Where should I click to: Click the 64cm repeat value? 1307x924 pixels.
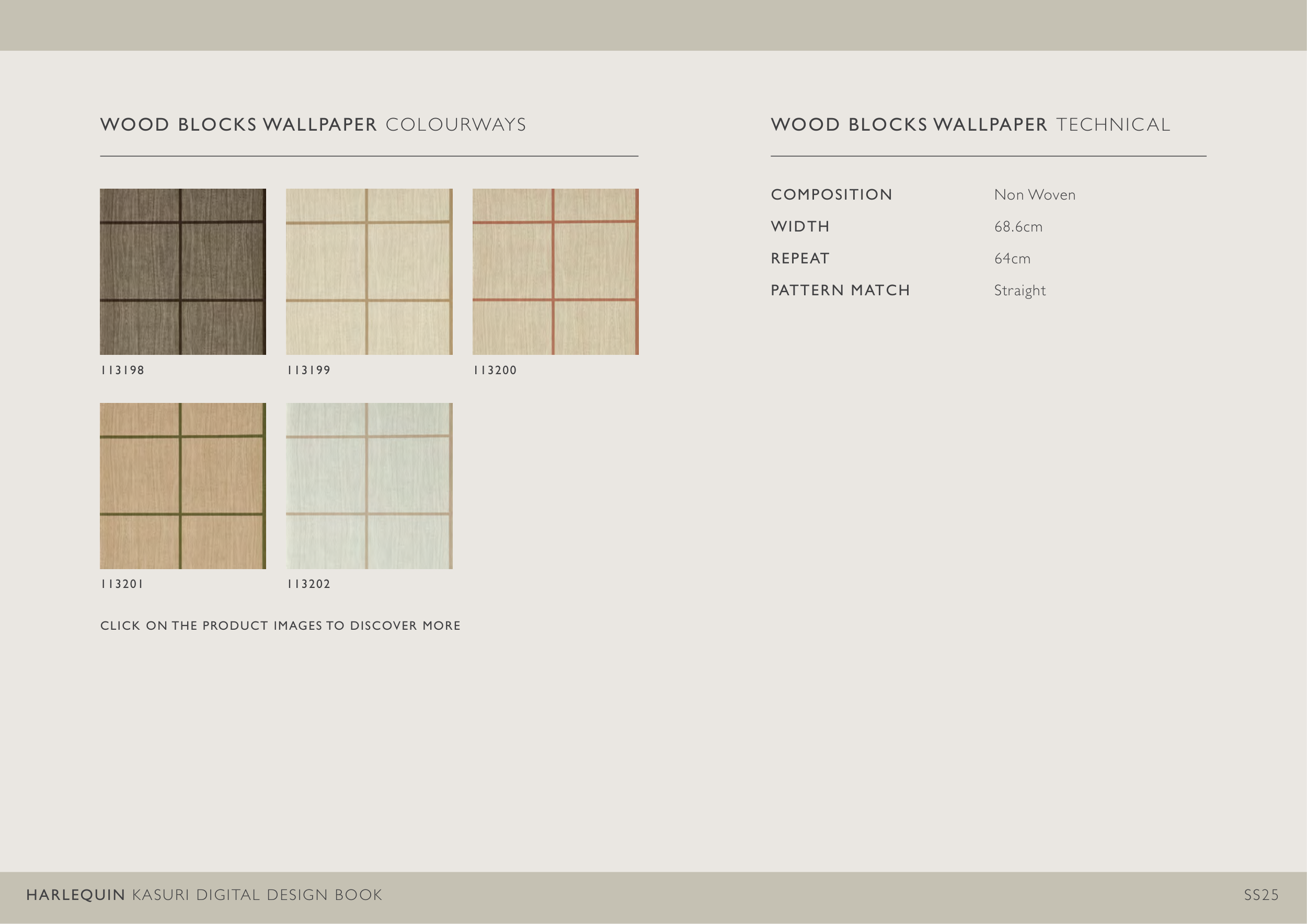point(1012,259)
